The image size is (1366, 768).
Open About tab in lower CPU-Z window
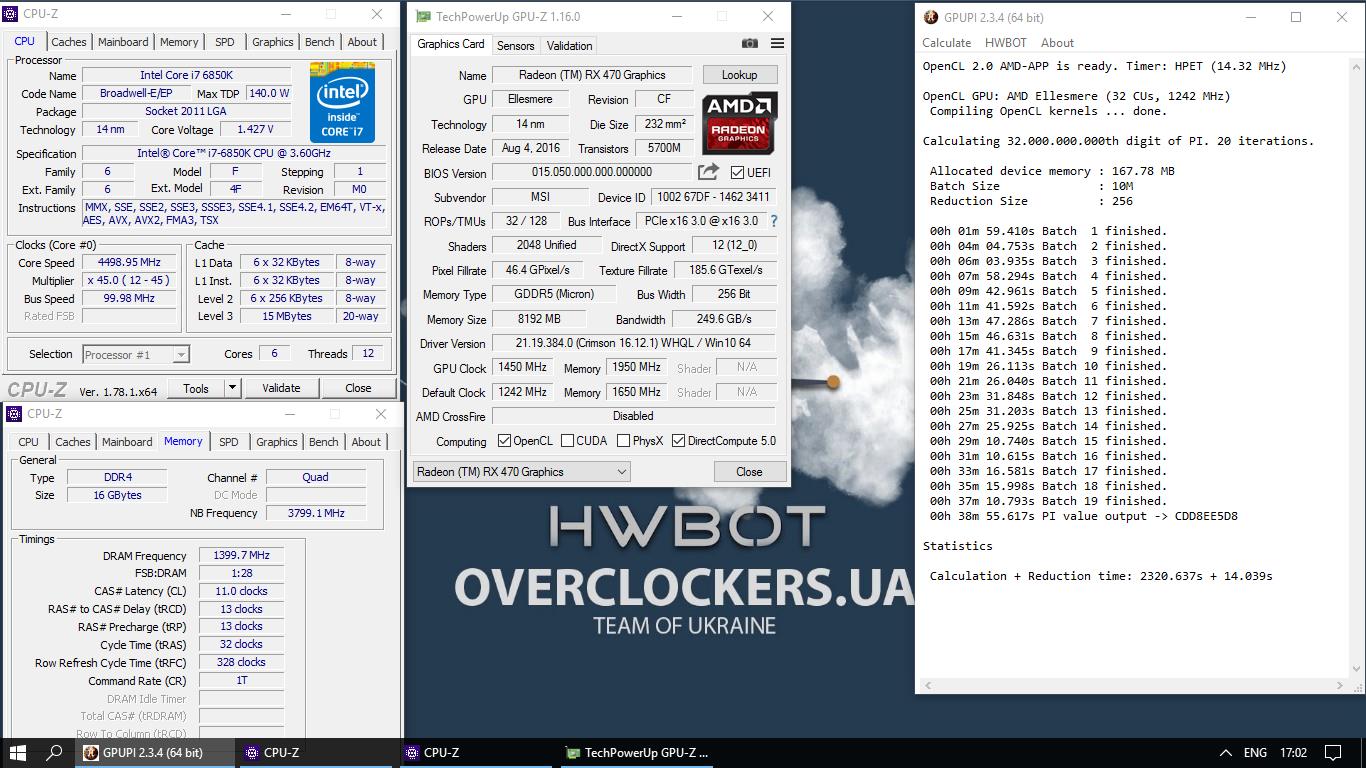coord(366,442)
